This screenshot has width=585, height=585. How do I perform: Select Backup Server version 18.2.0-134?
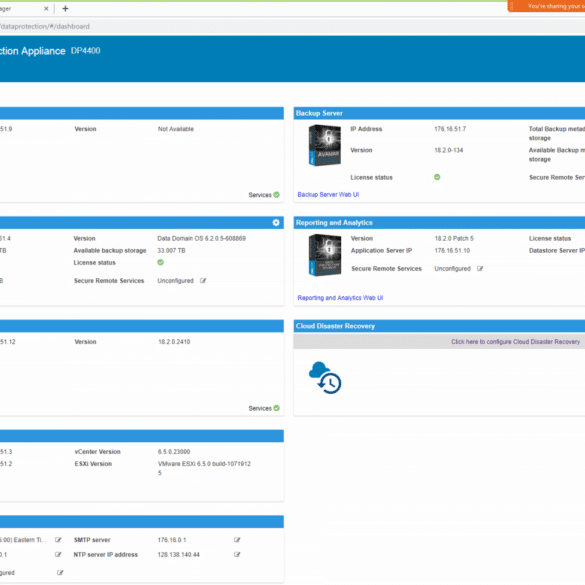pyautogui.click(x=448, y=150)
